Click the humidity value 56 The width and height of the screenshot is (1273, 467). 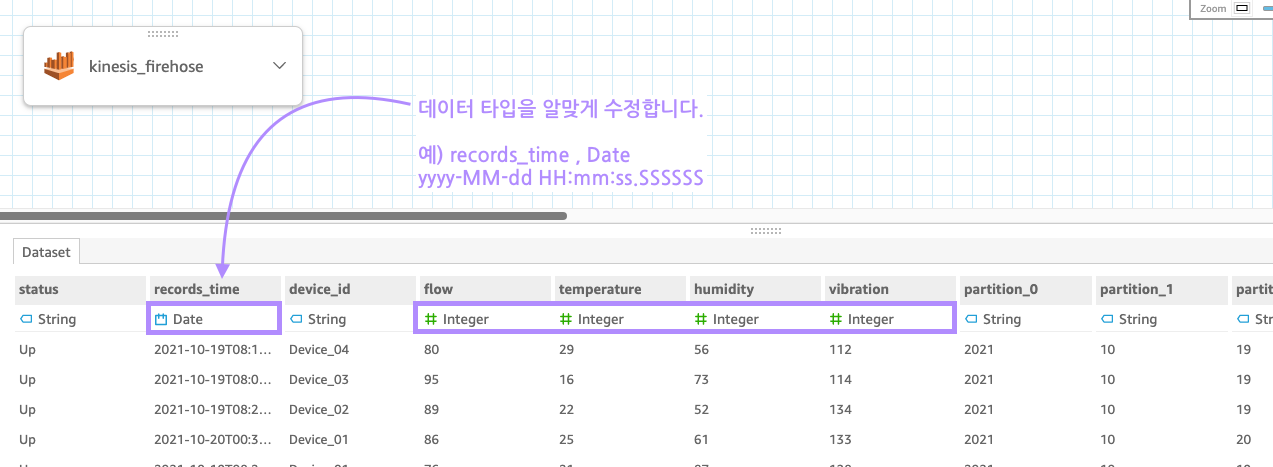(x=702, y=350)
